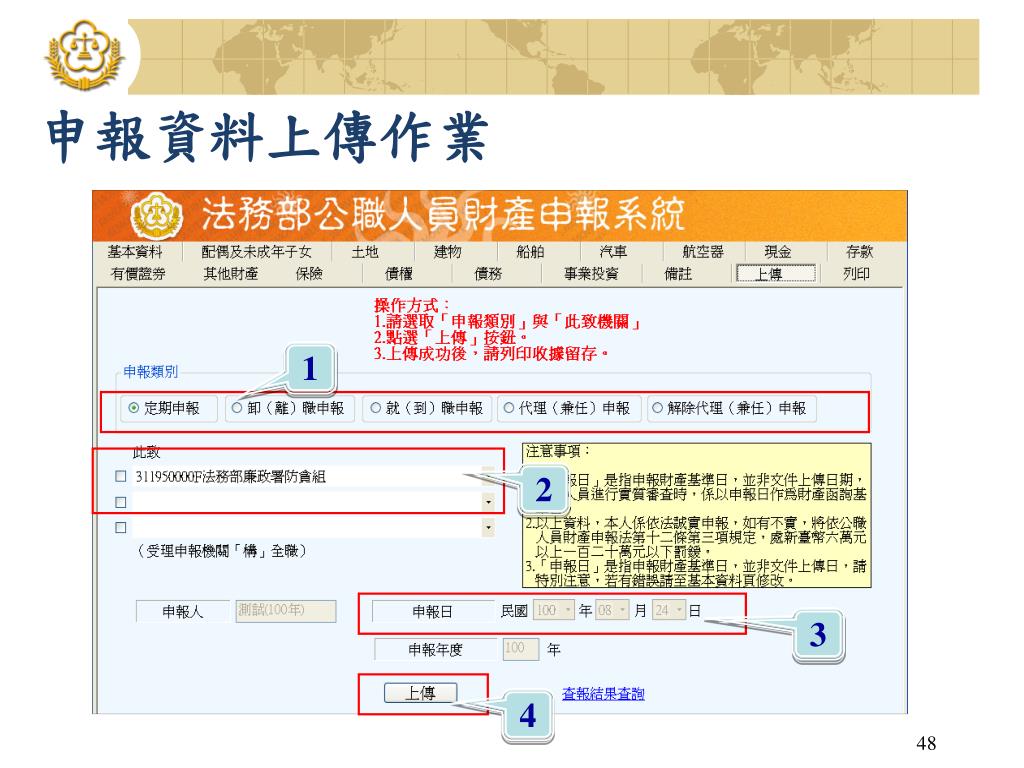Check the second 此致 agency checkbox
The image size is (1024, 768).
(121, 502)
